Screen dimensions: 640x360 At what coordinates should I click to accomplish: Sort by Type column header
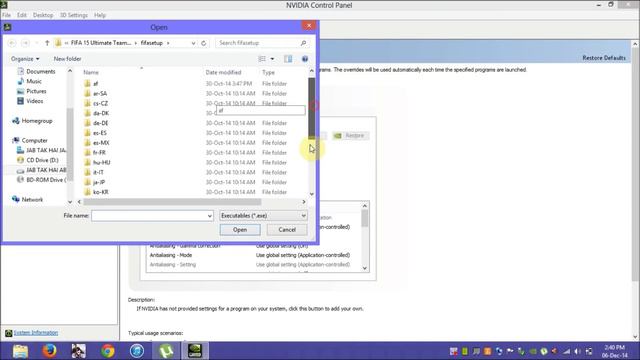(x=268, y=72)
